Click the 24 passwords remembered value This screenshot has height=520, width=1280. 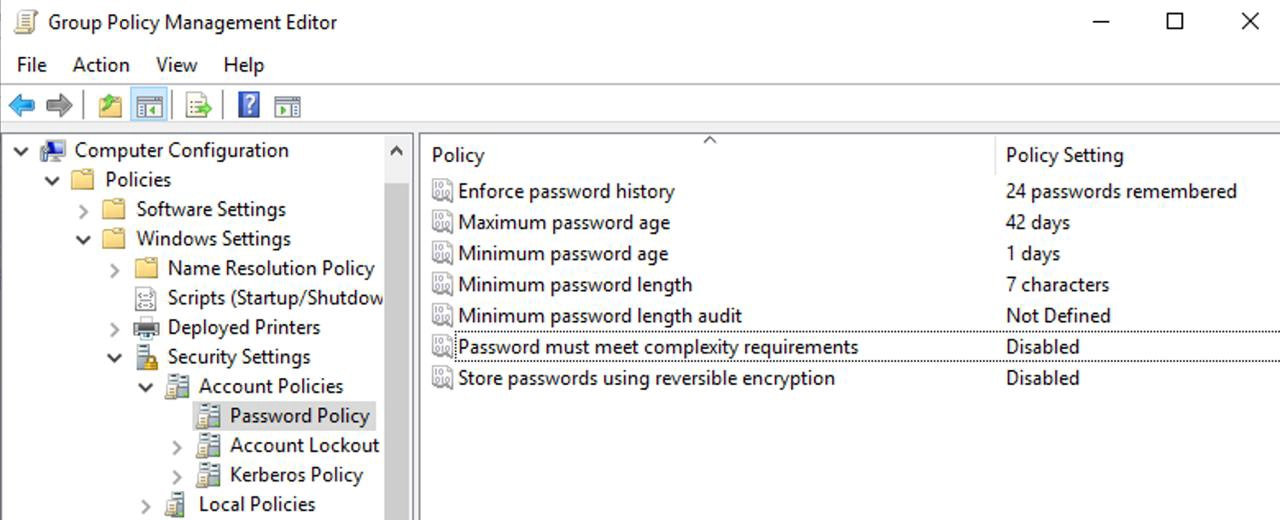point(1121,191)
